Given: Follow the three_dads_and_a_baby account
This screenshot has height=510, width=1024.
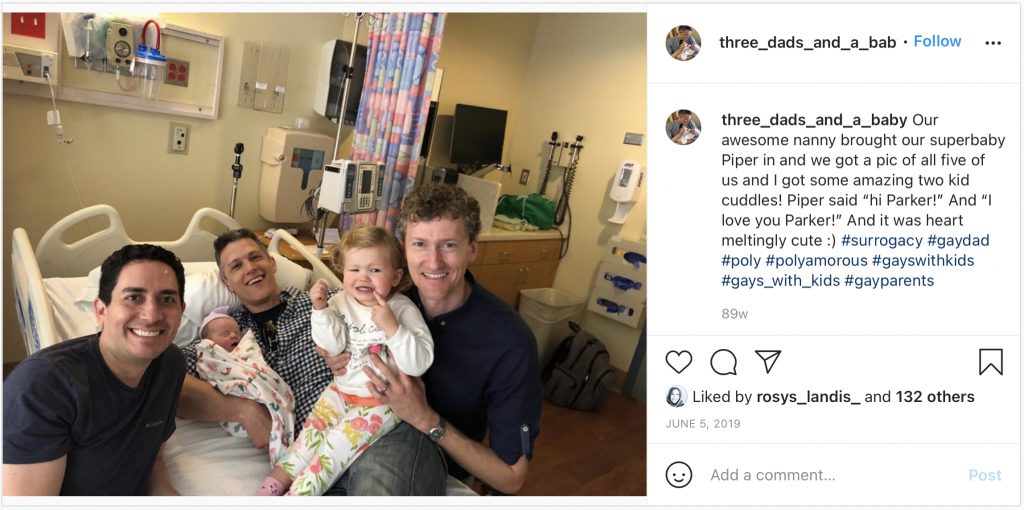Looking at the screenshot, I should (x=937, y=41).
